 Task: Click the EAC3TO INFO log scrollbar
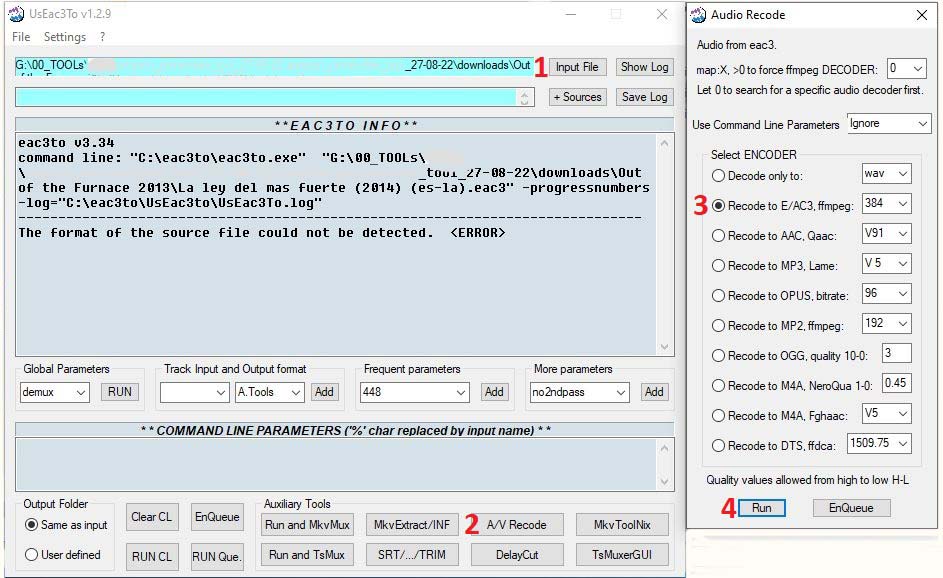(665, 244)
